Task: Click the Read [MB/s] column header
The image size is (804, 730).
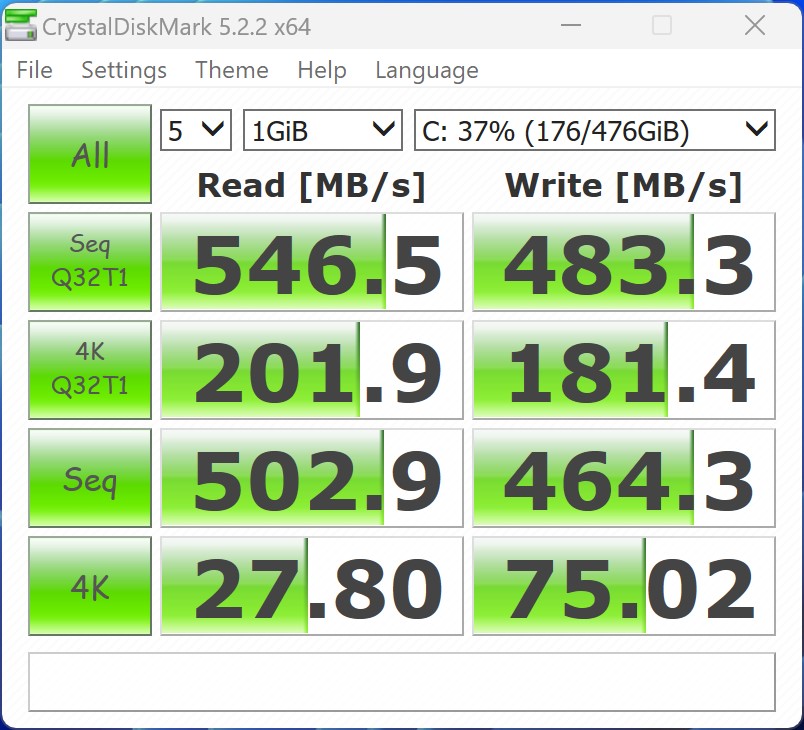Action: pyautogui.click(x=311, y=186)
